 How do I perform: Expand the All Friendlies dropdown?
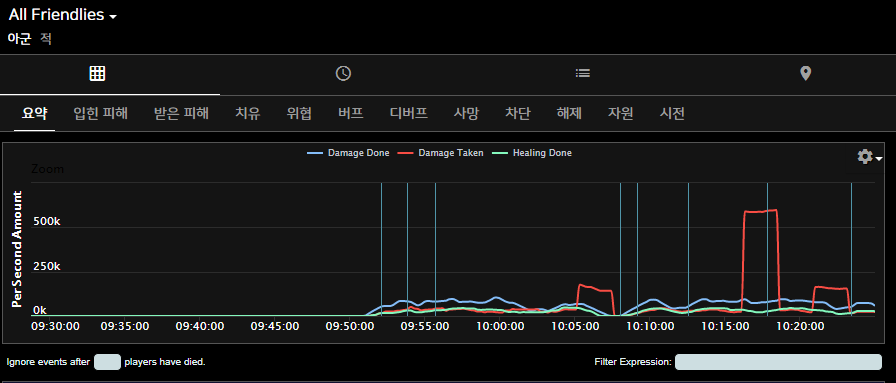(62, 15)
